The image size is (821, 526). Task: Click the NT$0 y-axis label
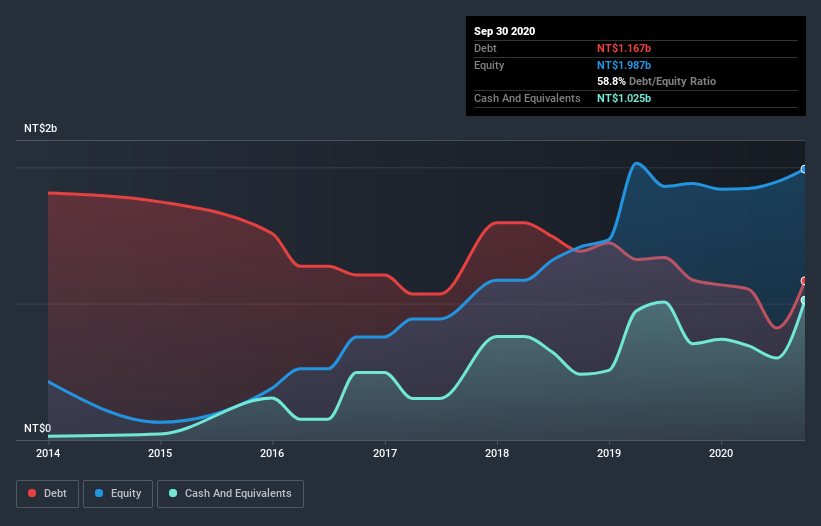click(38, 428)
